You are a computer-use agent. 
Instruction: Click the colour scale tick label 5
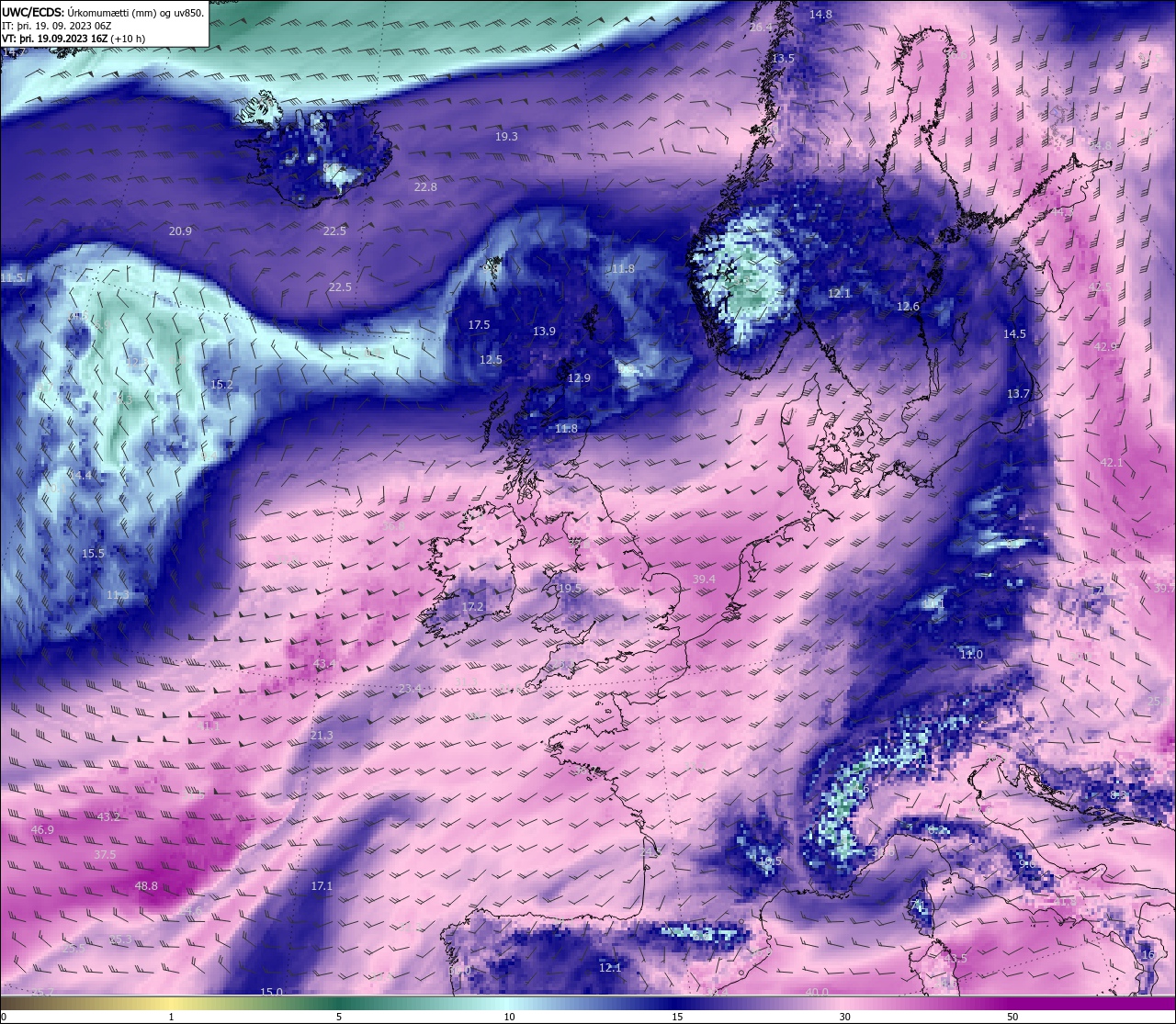[339, 1017]
